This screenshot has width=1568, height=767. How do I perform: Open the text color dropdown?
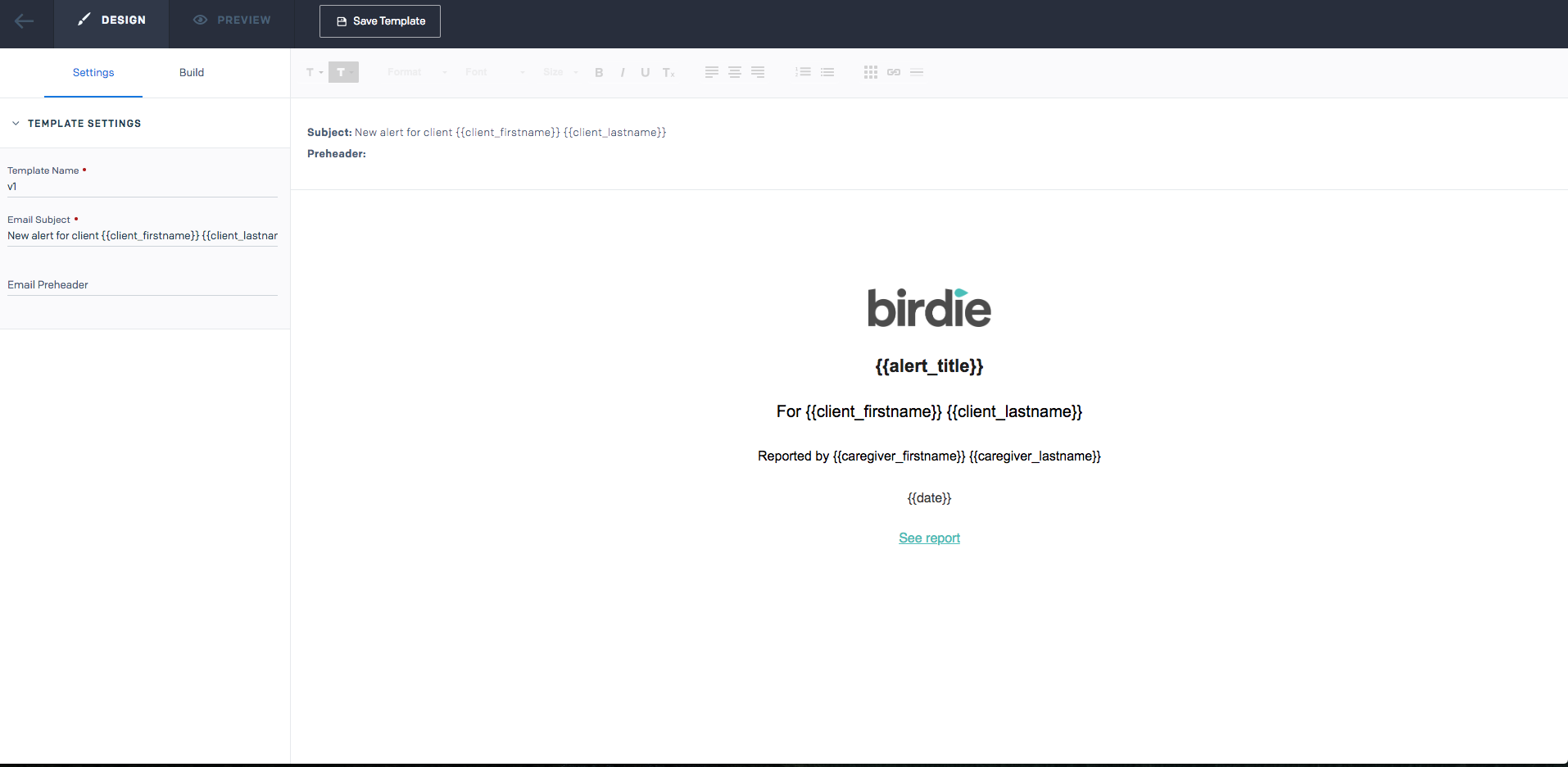click(315, 72)
